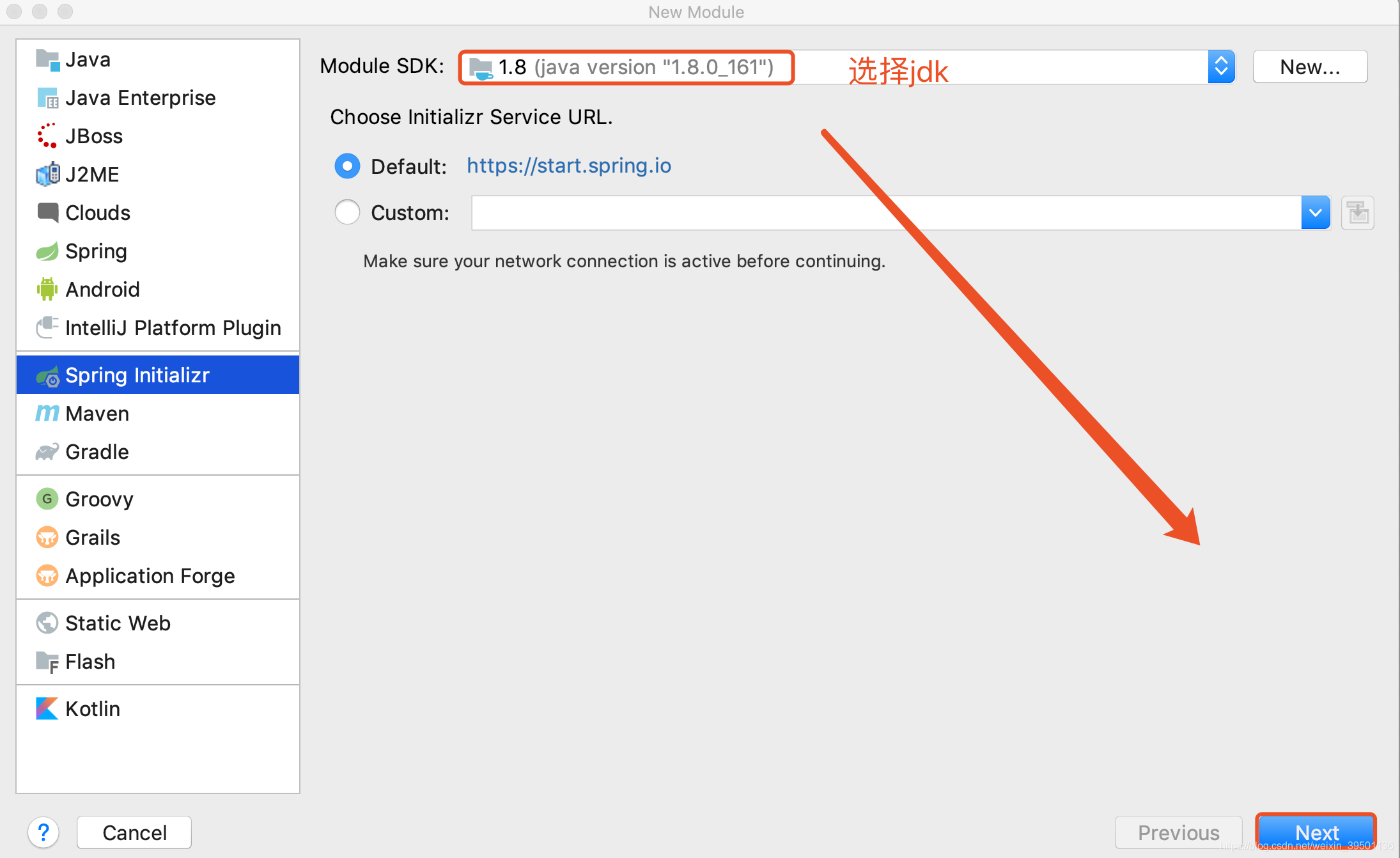The image size is (1400, 858).
Task: Select Java module type label
Action: coord(88,59)
